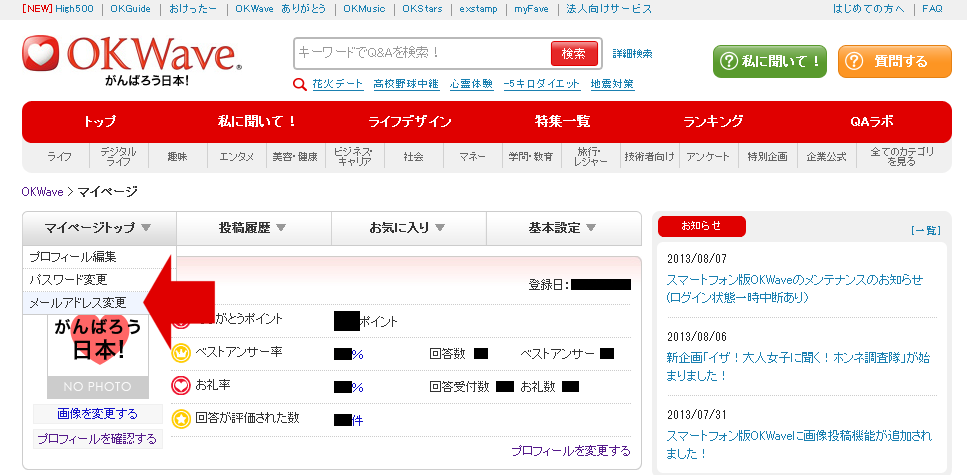The height and width of the screenshot is (475, 967).
Task: Open the トップ navigation tab
Action: pos(99,122)
